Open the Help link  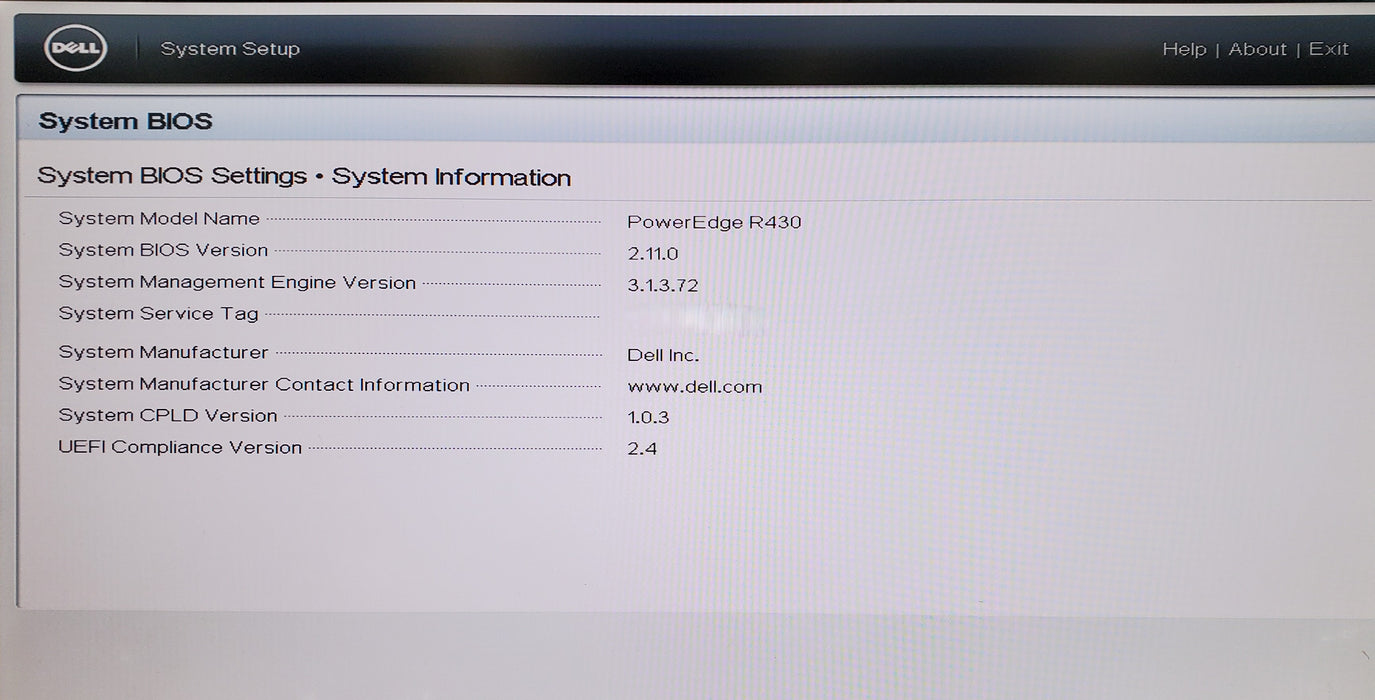click(1184, 49)
